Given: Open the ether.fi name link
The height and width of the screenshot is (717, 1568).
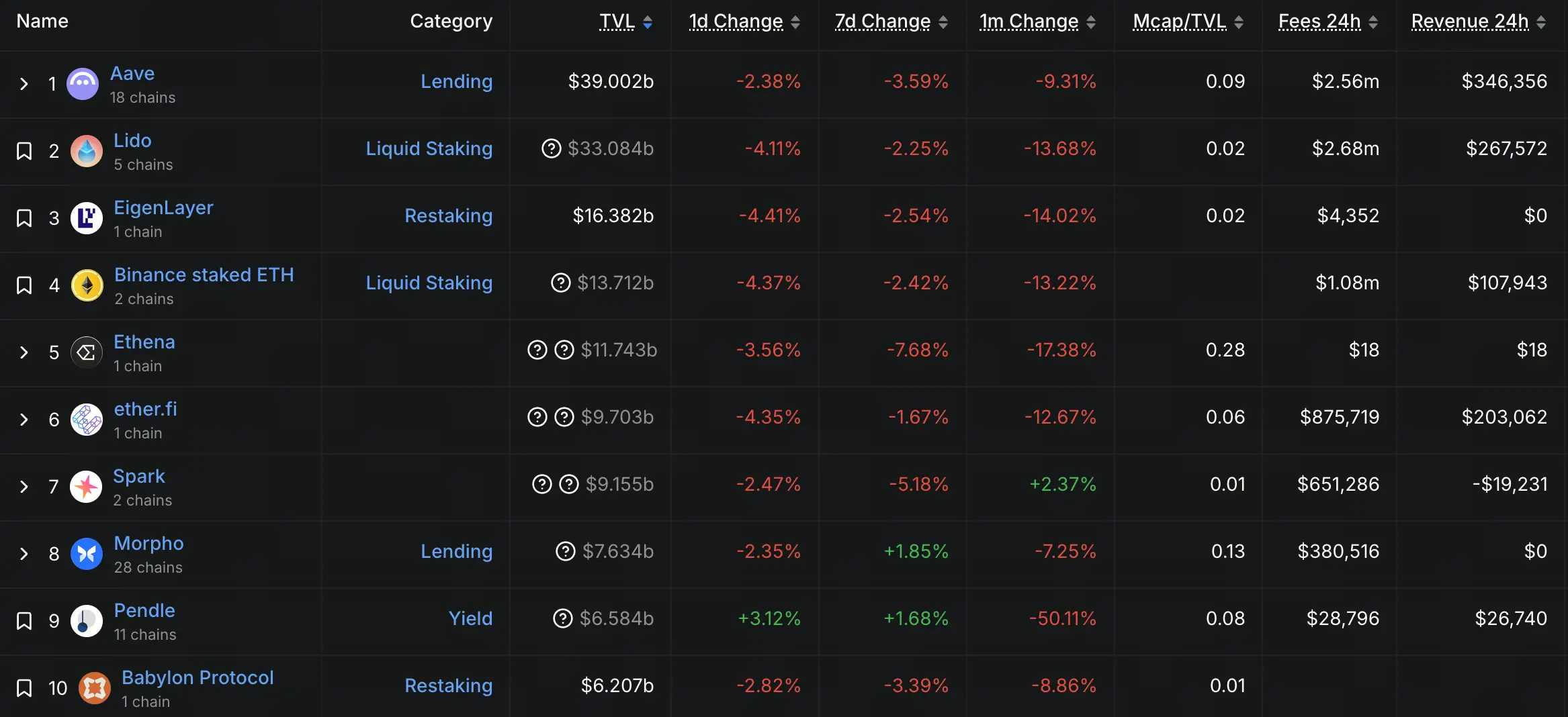Looking at the screenshot, I should click(146, 409).
